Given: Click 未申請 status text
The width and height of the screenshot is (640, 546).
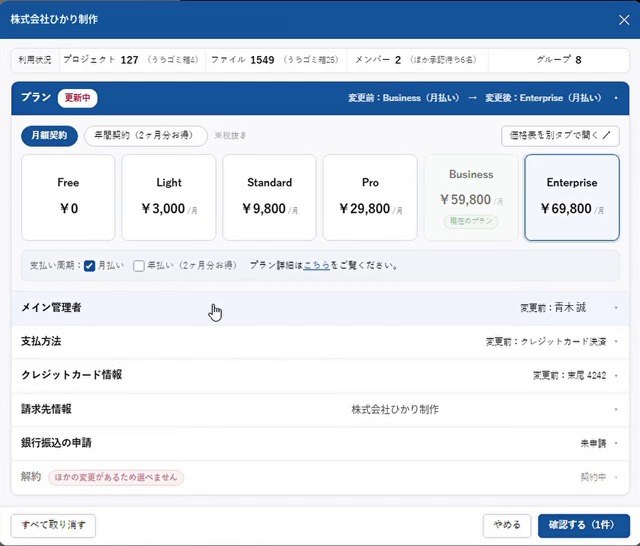Looking at the screenshot, I should click(x=593, y=444).
